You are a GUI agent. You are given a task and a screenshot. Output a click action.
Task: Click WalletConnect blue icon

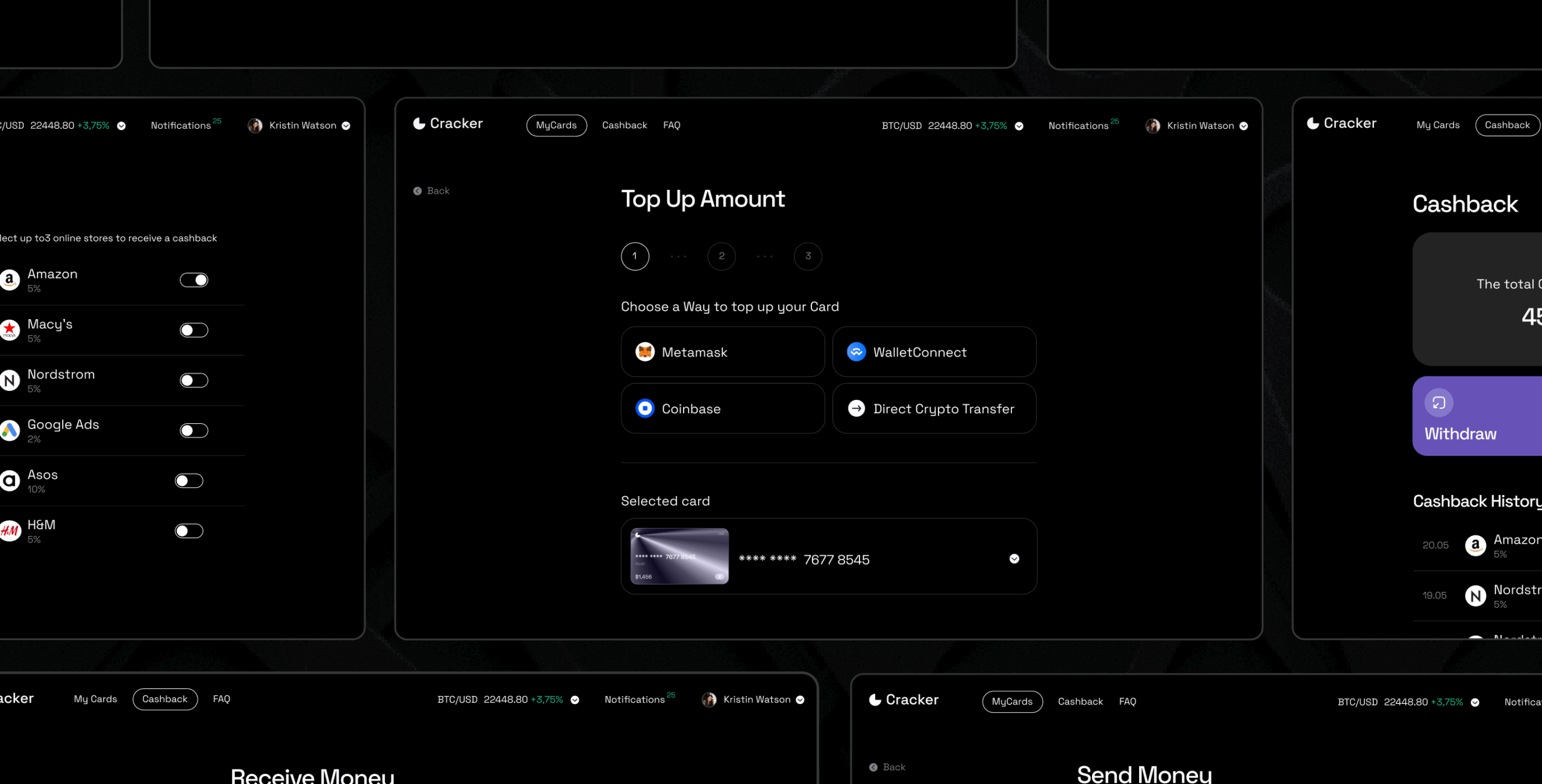click(857, 352)
